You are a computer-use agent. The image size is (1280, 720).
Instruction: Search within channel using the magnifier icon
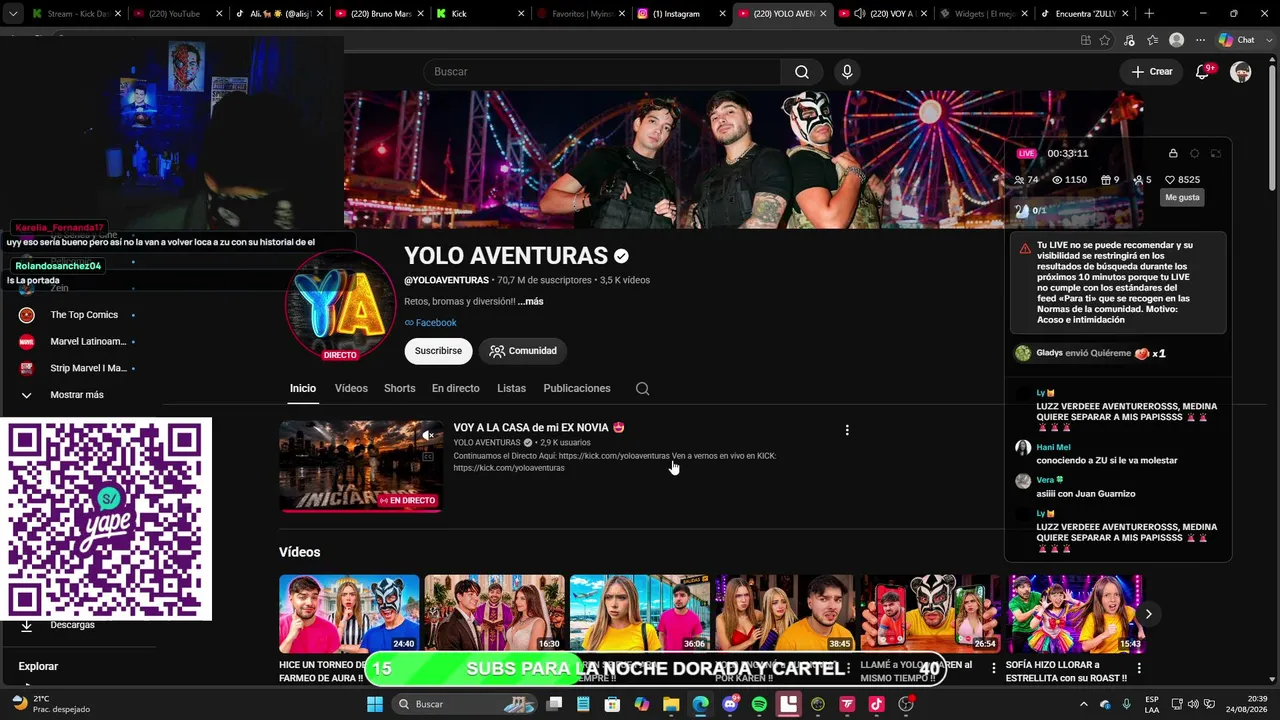643,389
